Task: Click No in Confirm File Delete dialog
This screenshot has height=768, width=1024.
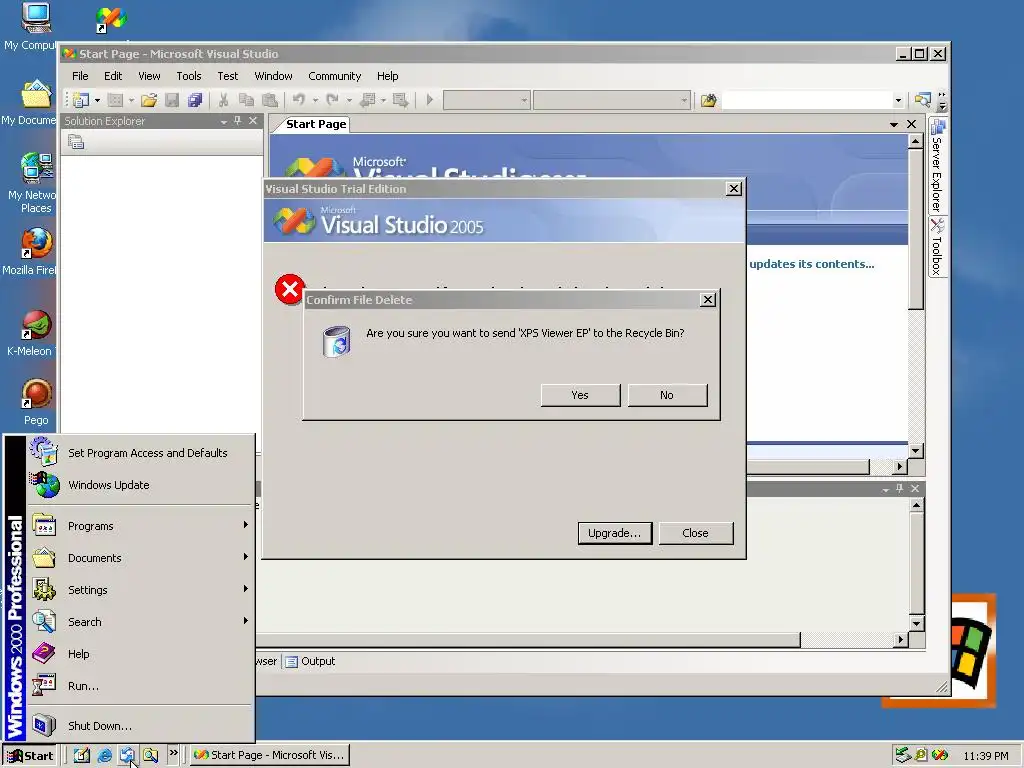Action: click(x=667, y=395)
